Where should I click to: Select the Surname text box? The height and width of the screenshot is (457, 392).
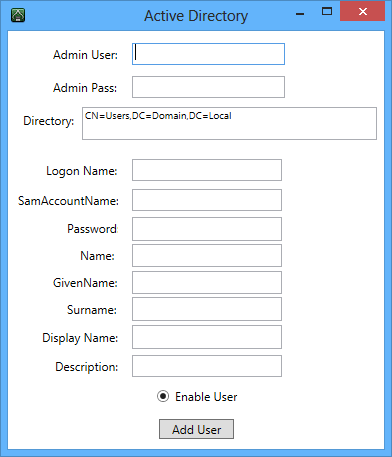click(x=207, y=309)
